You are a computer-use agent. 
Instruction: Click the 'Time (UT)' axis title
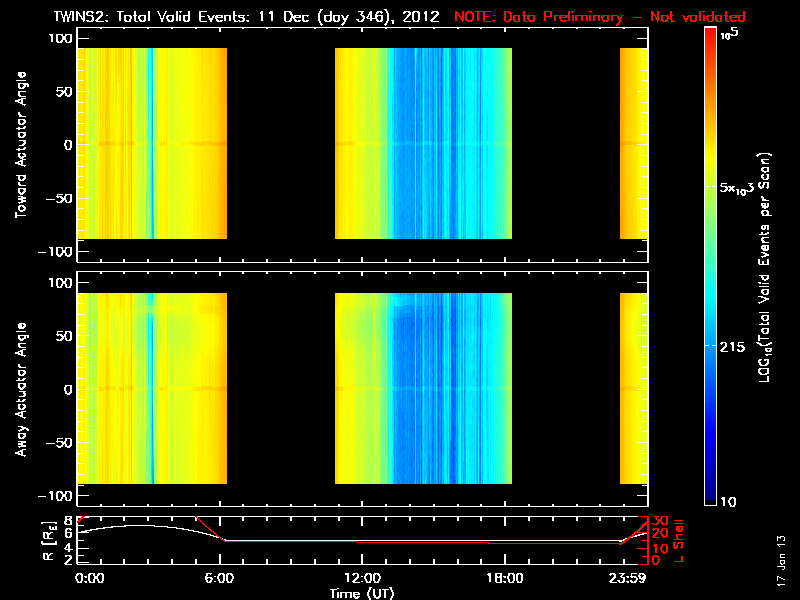(361, 592)
